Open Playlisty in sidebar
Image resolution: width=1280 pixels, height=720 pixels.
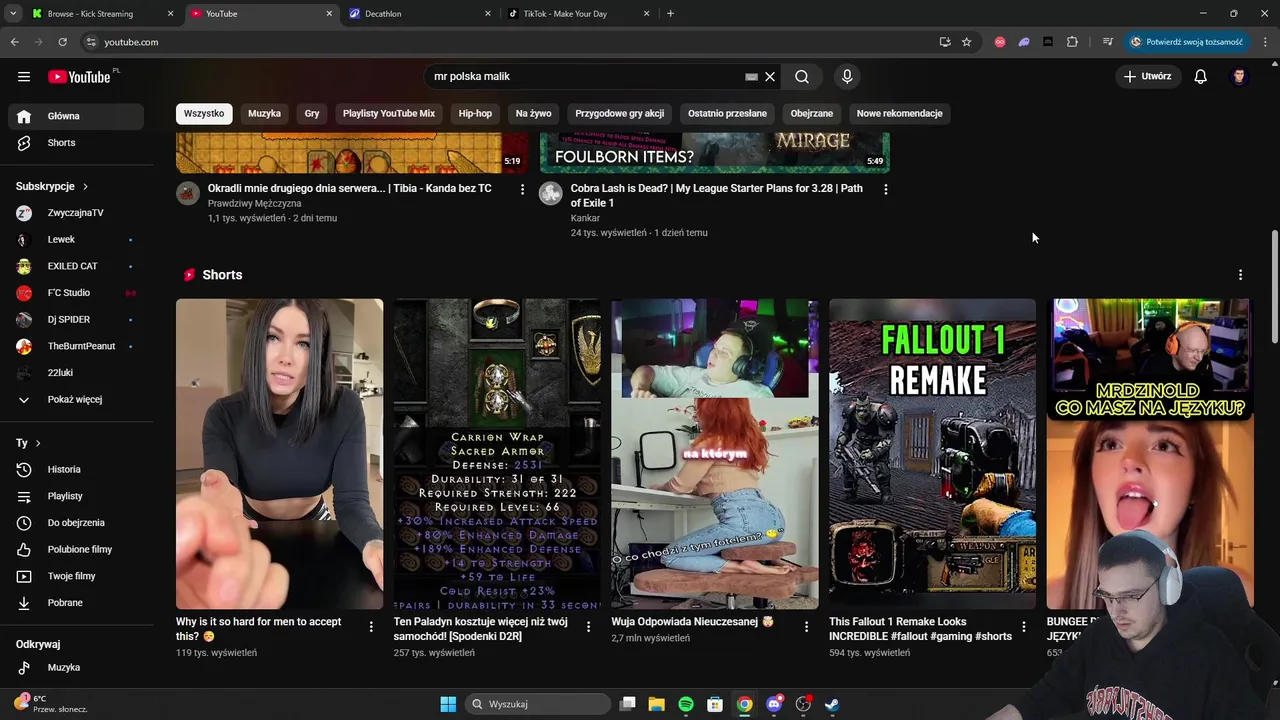pos(76,496)
